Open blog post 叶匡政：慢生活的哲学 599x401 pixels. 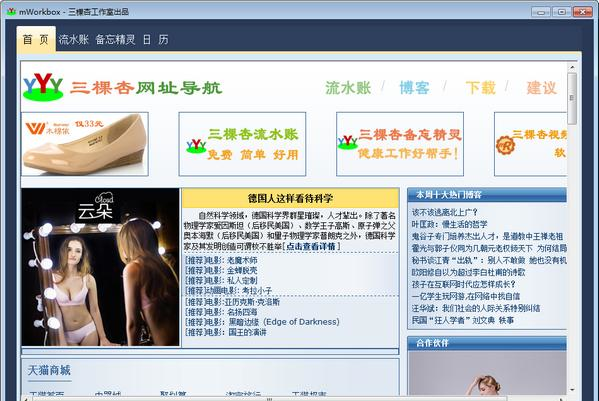pyautogui.click(x=450, y=224)
